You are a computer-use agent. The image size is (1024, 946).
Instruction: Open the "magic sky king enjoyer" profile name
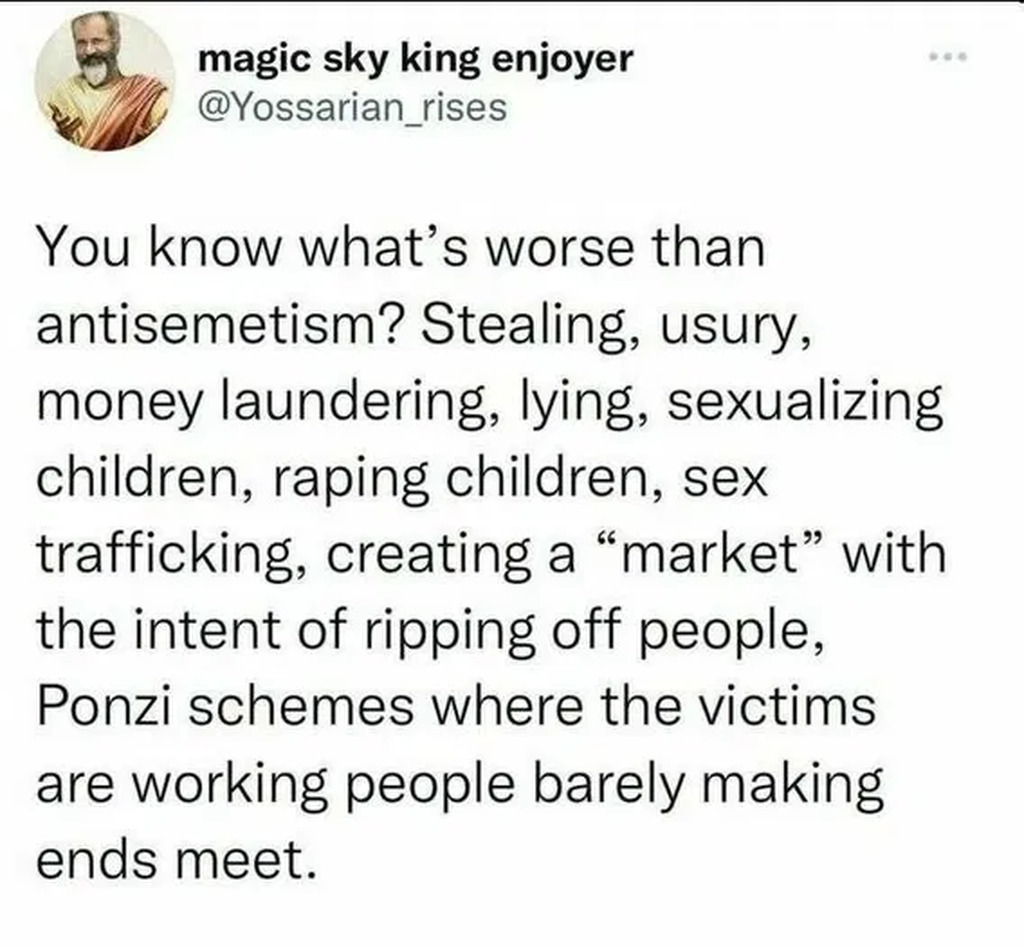click(416, 58)
